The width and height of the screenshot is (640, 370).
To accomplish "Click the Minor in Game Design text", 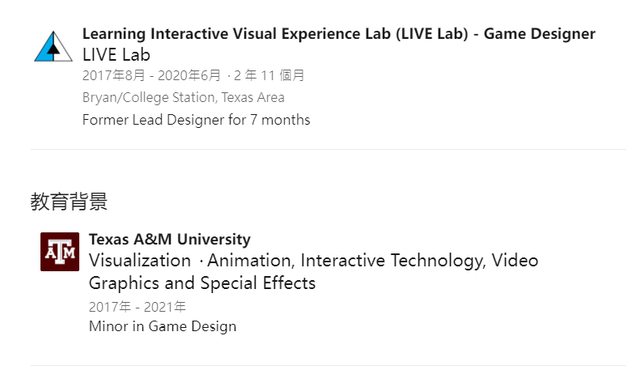I will coord(163,326).
